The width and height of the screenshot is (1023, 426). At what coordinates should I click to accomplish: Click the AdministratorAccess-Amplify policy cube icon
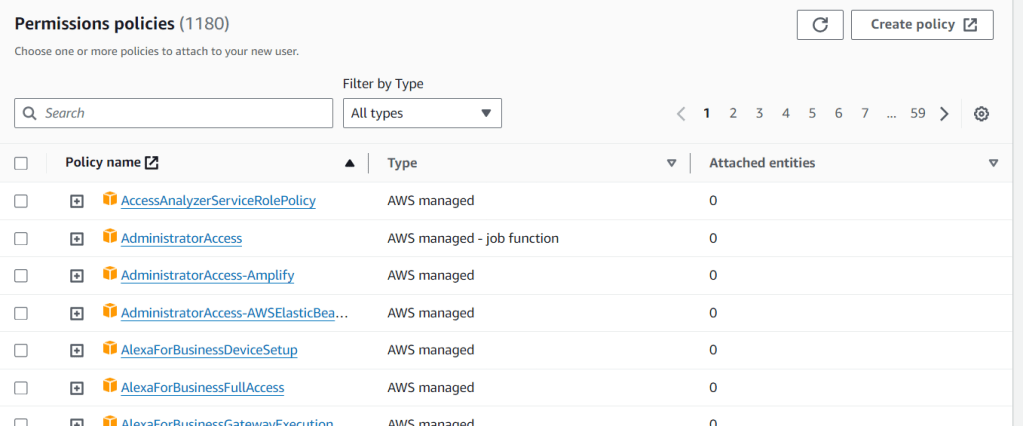point(110,274)
